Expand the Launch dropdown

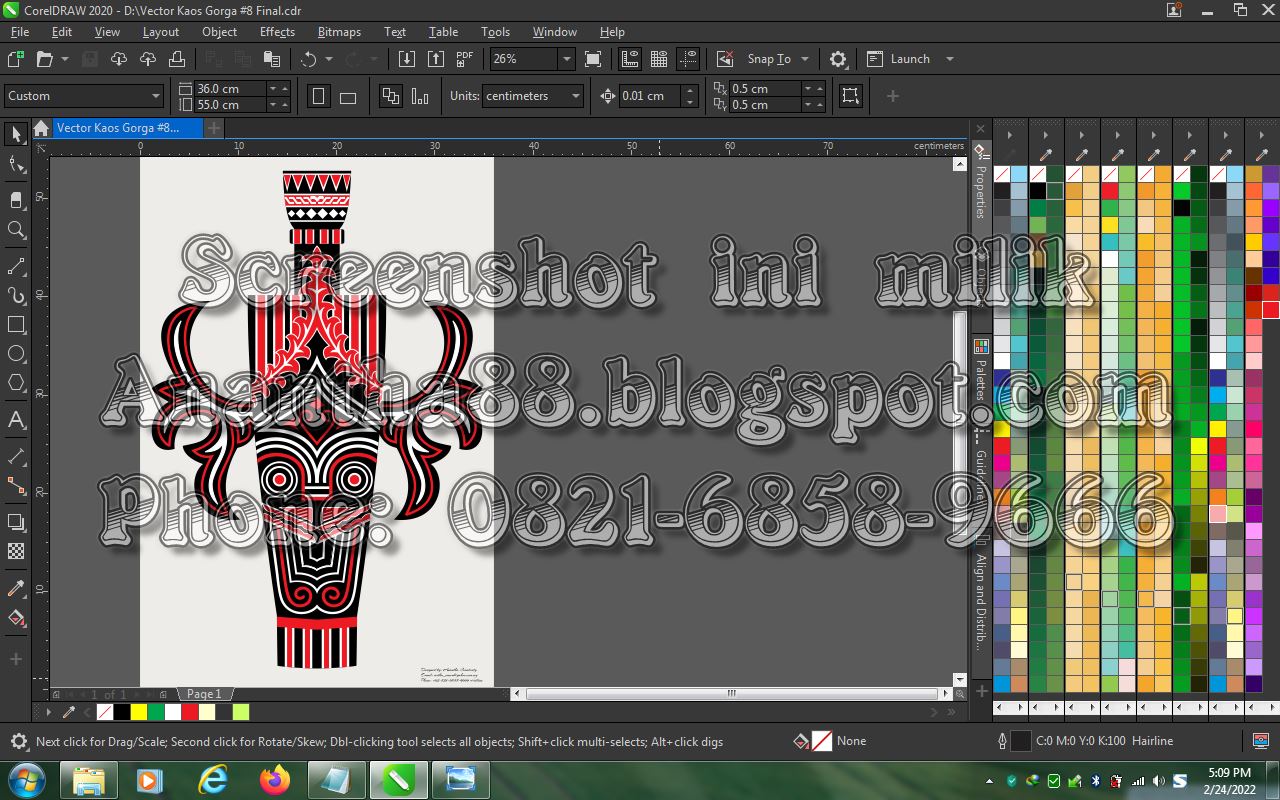(x=949, y=59)
